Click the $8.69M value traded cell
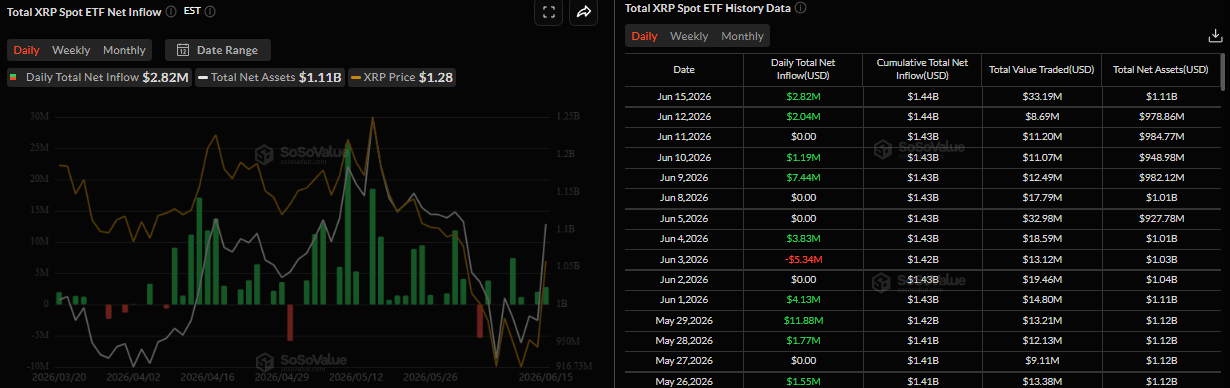1230x388 pixels. point(1041,117)
